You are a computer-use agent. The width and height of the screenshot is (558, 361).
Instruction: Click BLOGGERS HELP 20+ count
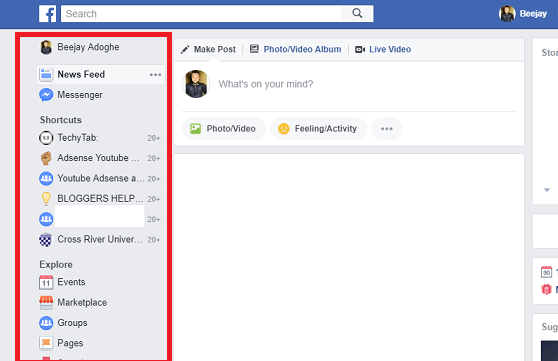click(154, 199)
